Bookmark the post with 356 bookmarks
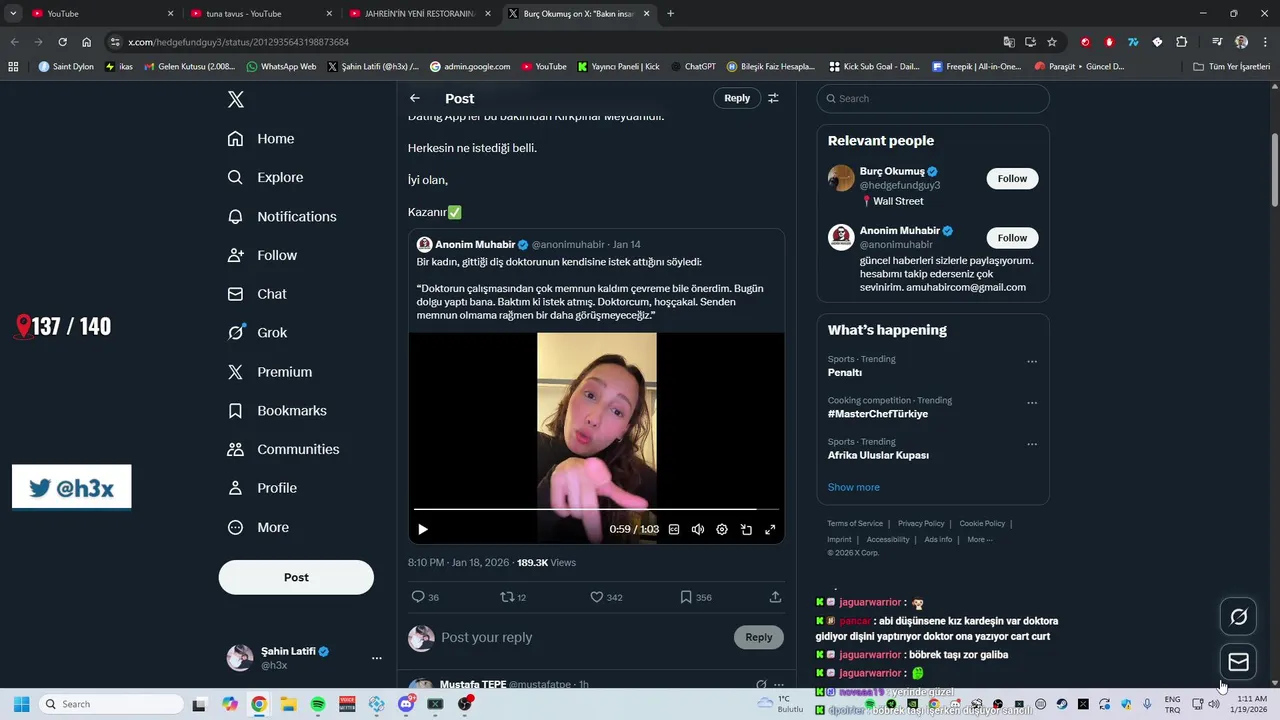This screenshot has width=1280, height=720. tap(696, 597)
